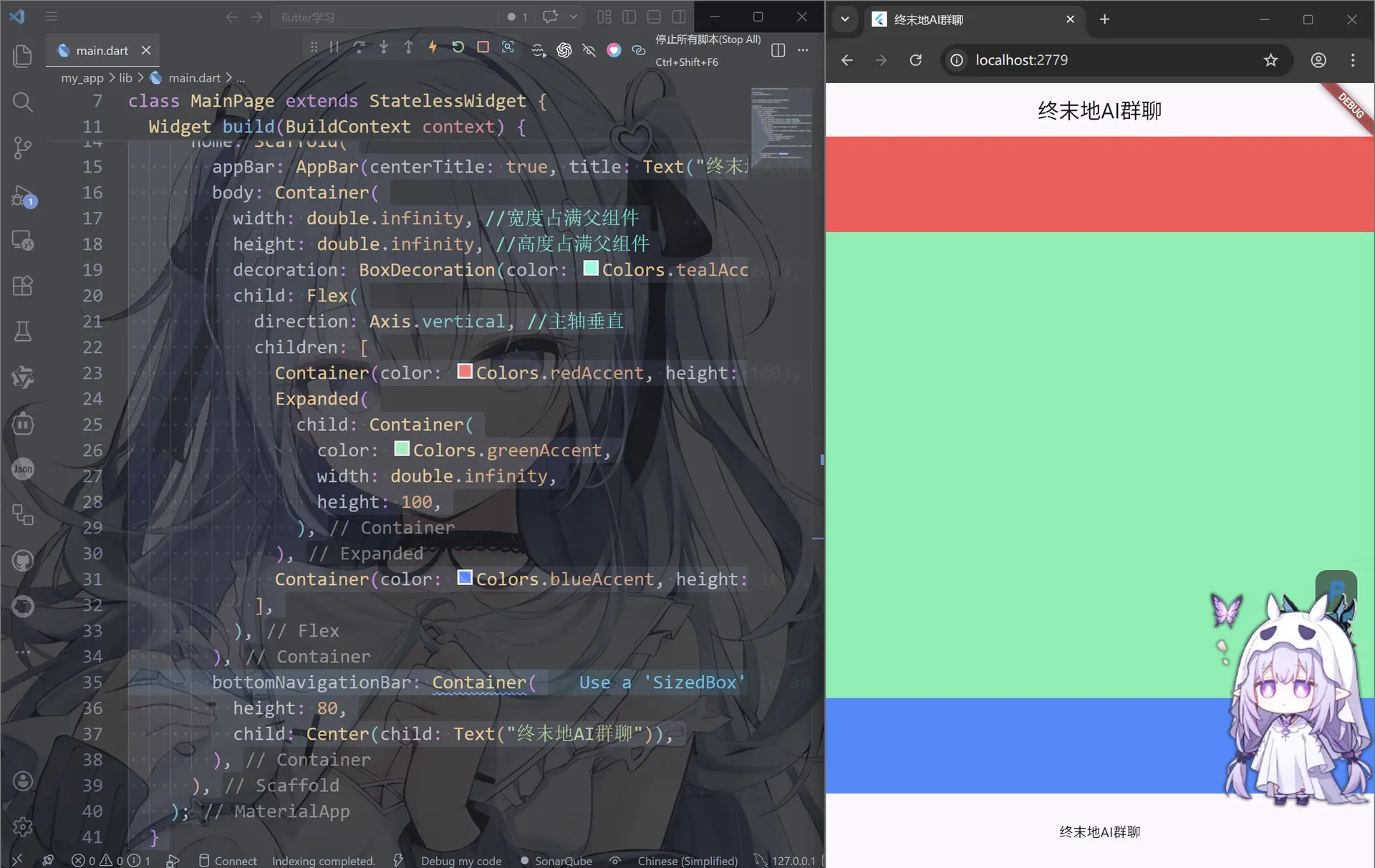1375x868 pixels.
Task: Click my_app in the breadcrumb
Action: [82, 77]
